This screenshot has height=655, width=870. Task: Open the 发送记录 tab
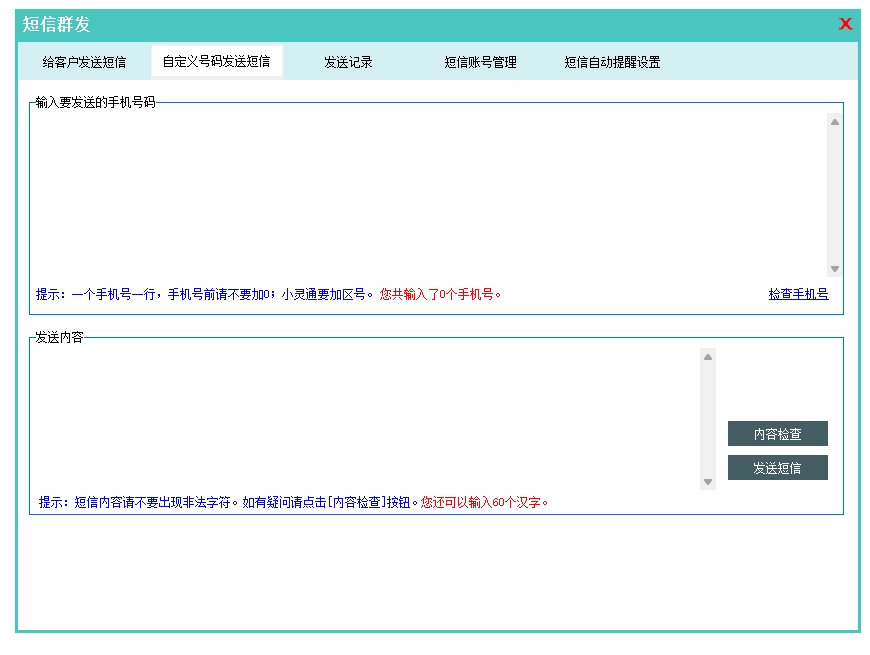pyautogui.click(x=348, y=62)
